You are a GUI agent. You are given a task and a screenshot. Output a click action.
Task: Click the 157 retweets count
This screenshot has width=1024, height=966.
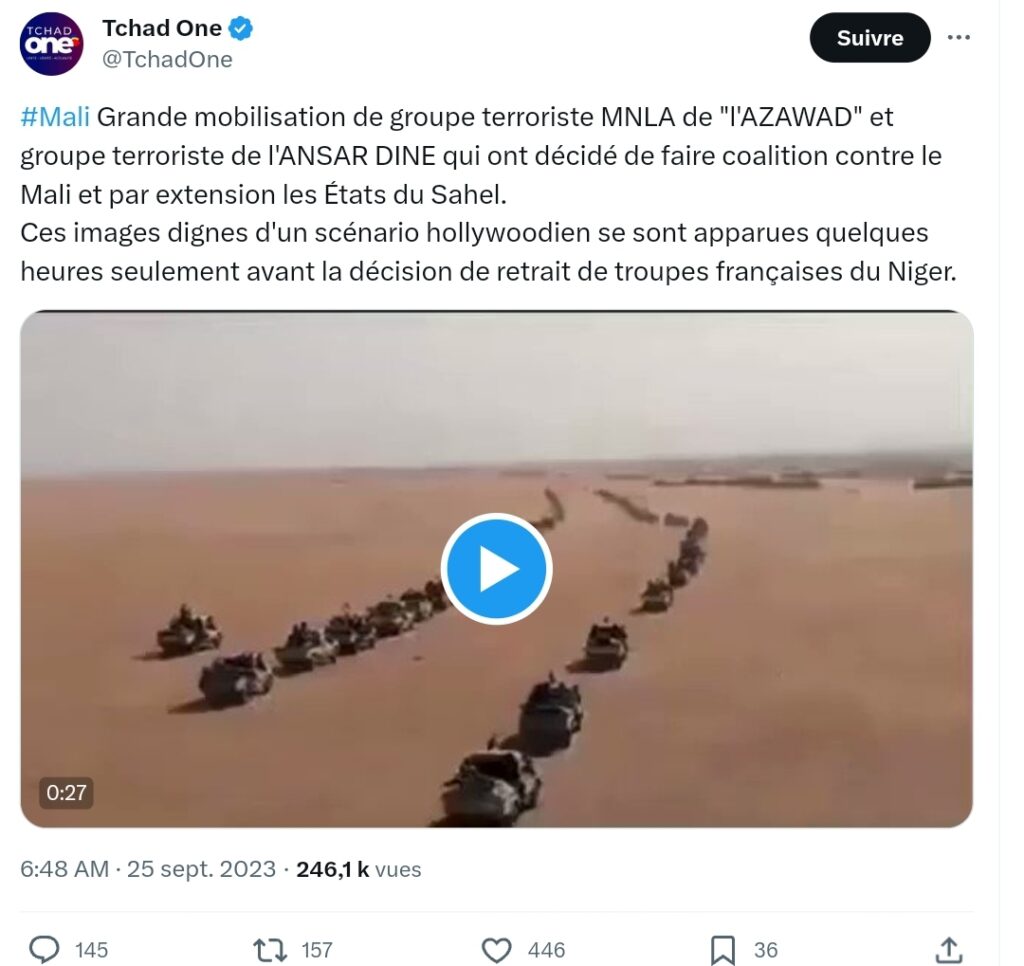tap(317, 950)
